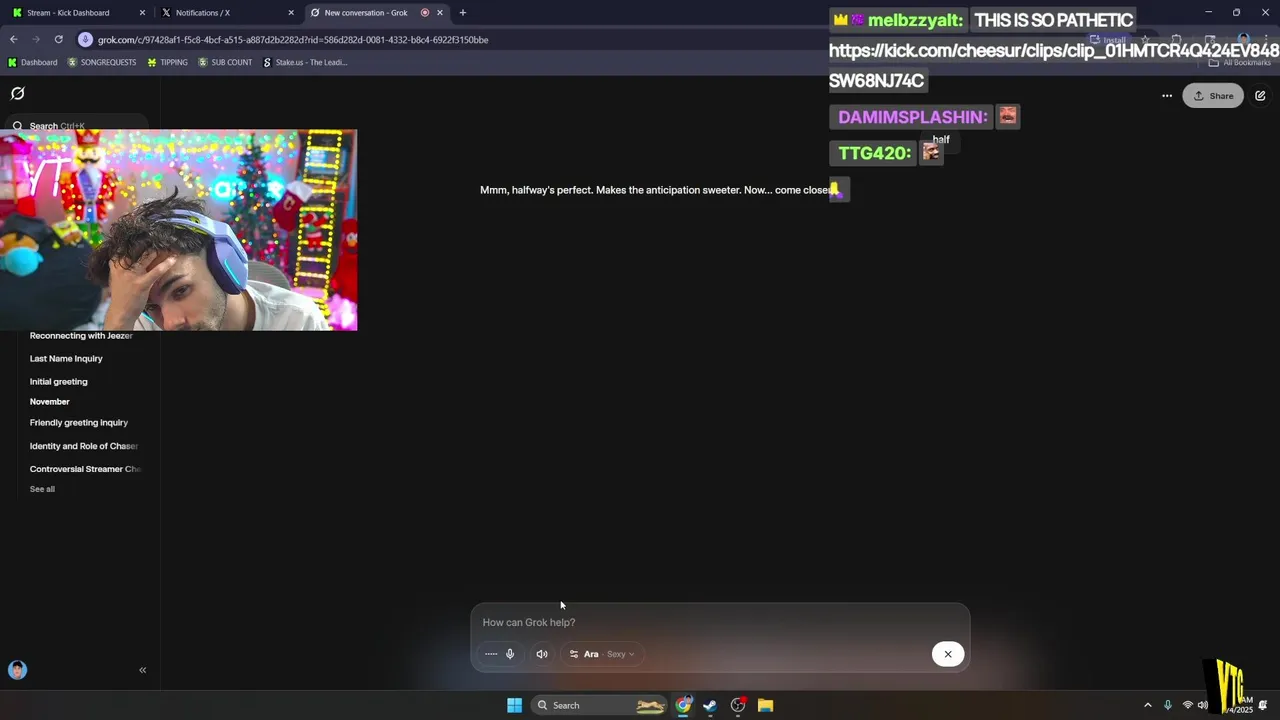The image size is (1280, 720).
Task: Open the Windows Start menu
Action: pos(514,705)
